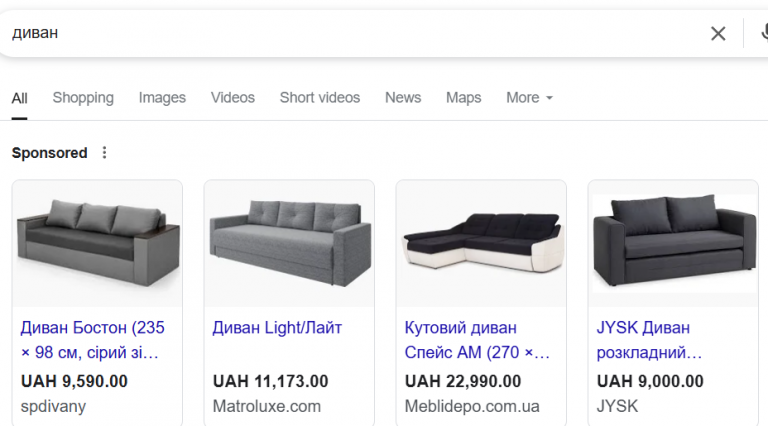Open the three-dot menu beside Sponsored
Viewport: 768px width, 426px height.
pos(104,153)
